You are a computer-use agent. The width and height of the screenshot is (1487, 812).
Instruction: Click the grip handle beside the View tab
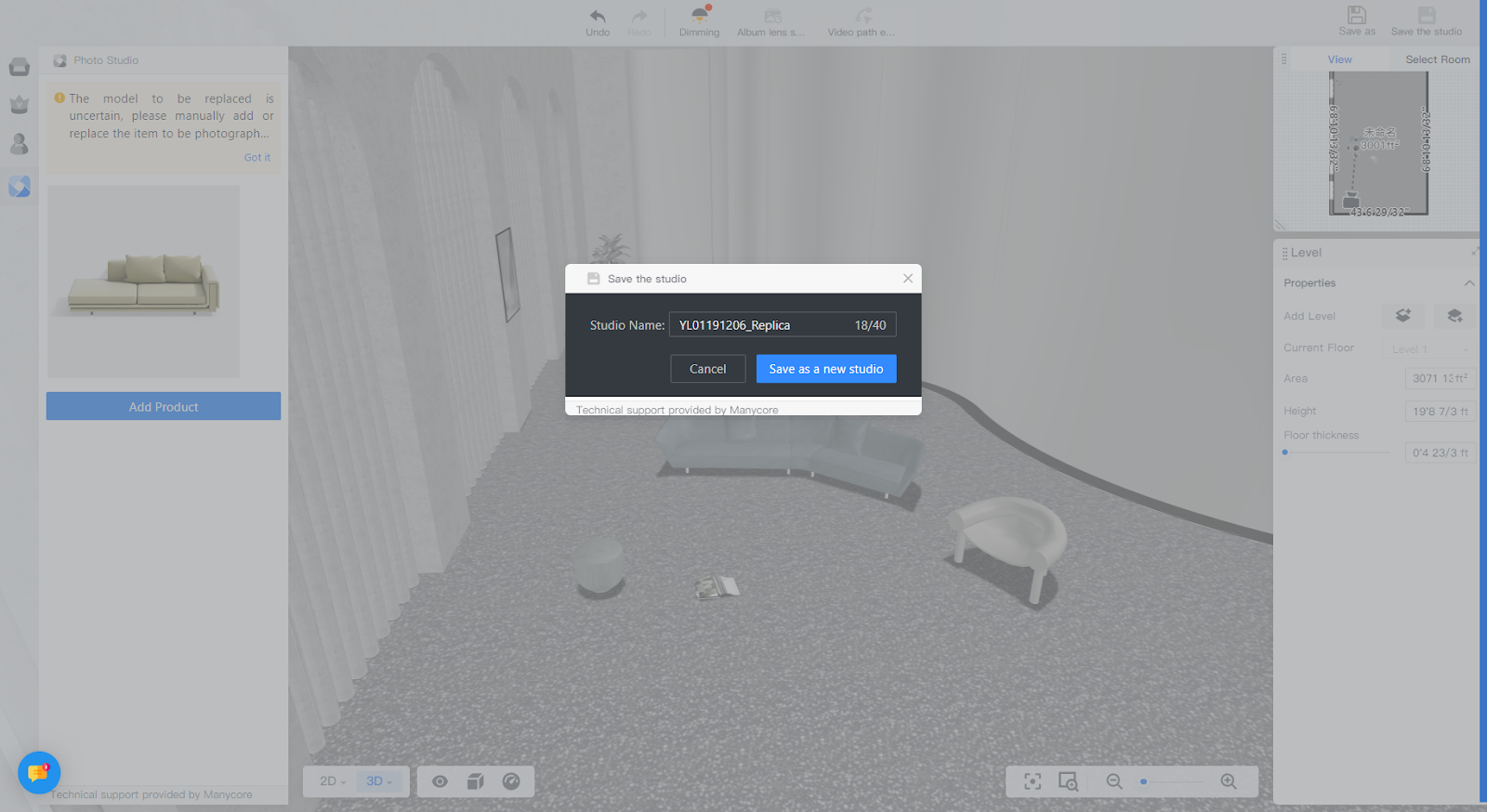[1284, 59]
